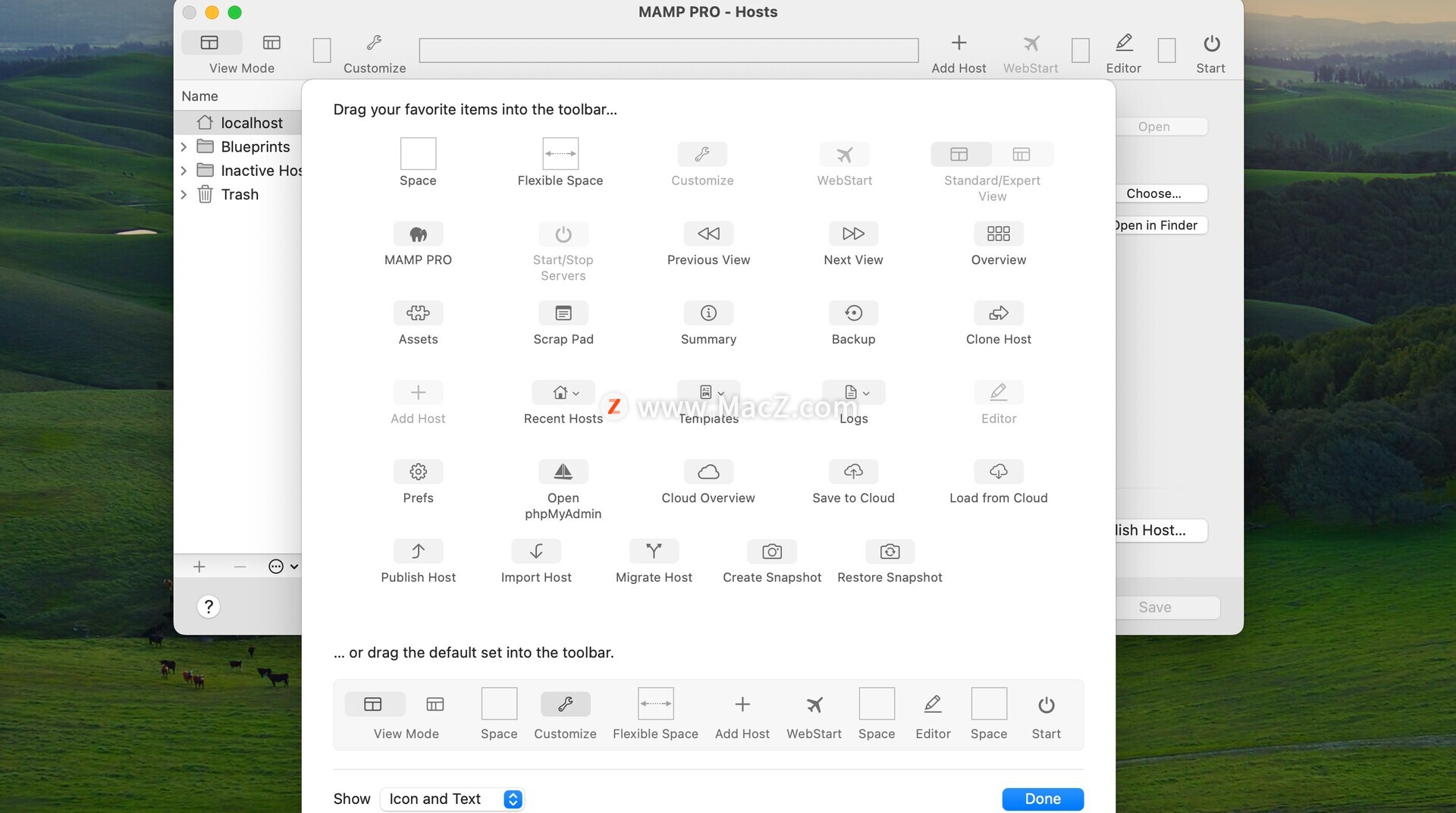Switch to expert view mode in toolbar
This screenshot has width=1456, height=813.
coord(271,42)
